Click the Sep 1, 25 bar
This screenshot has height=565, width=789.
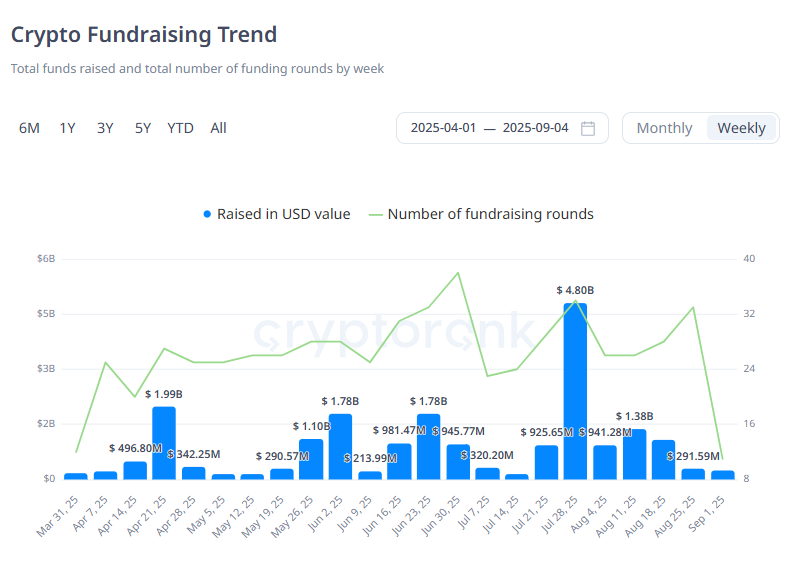722,474
